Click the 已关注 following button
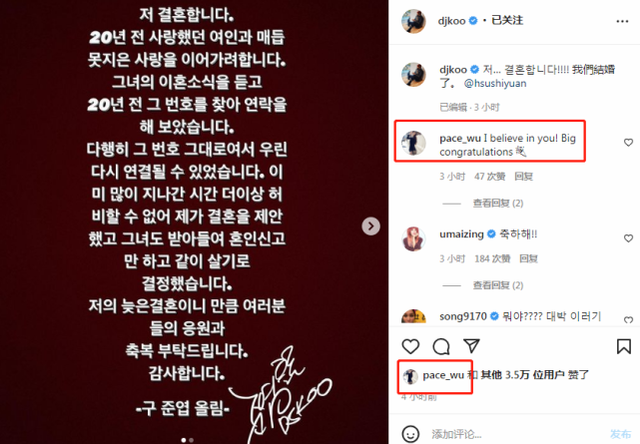Screen dimensions: 640x444 click(507, 20)
